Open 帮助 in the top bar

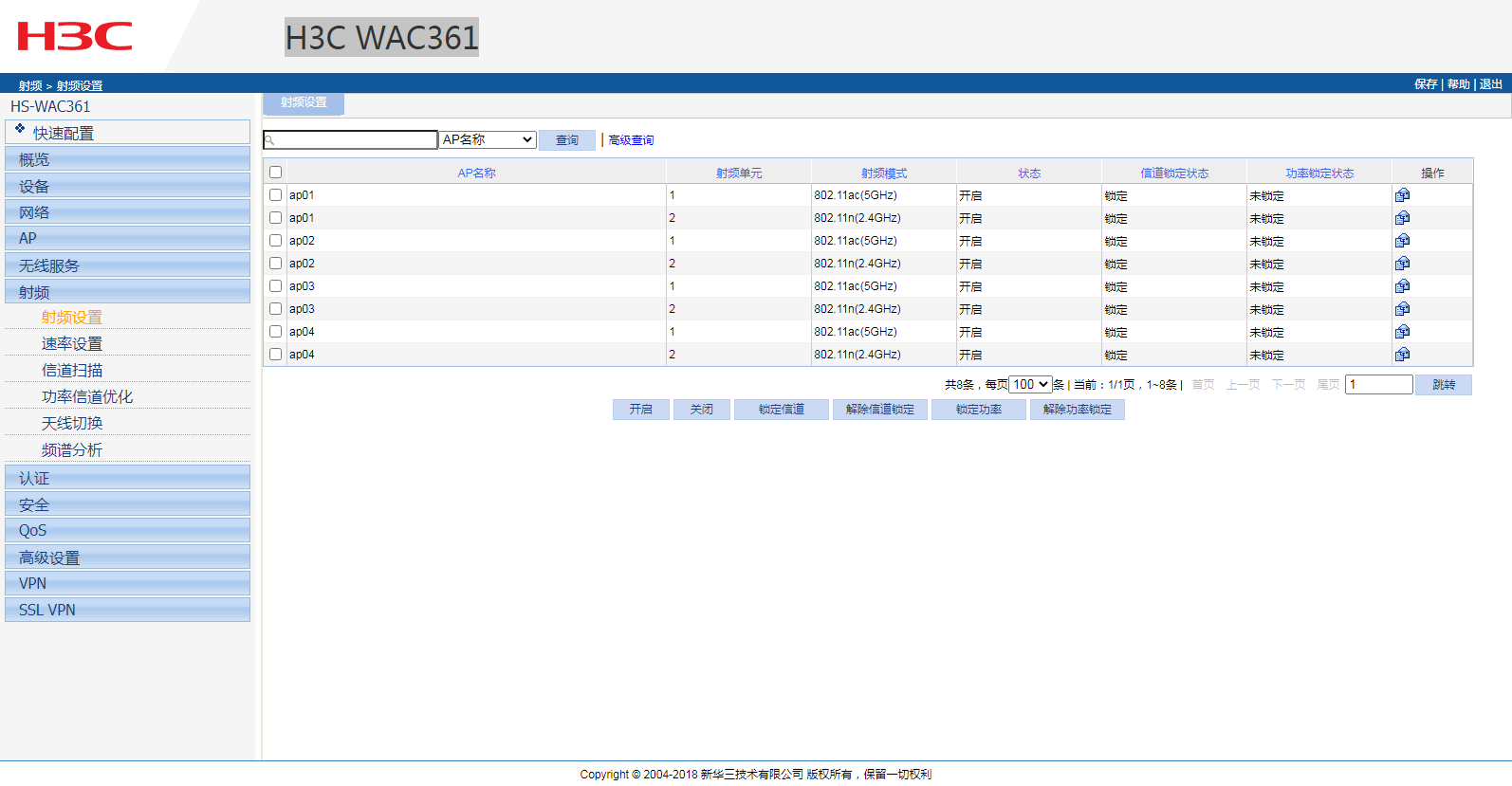pos(1458,84)
